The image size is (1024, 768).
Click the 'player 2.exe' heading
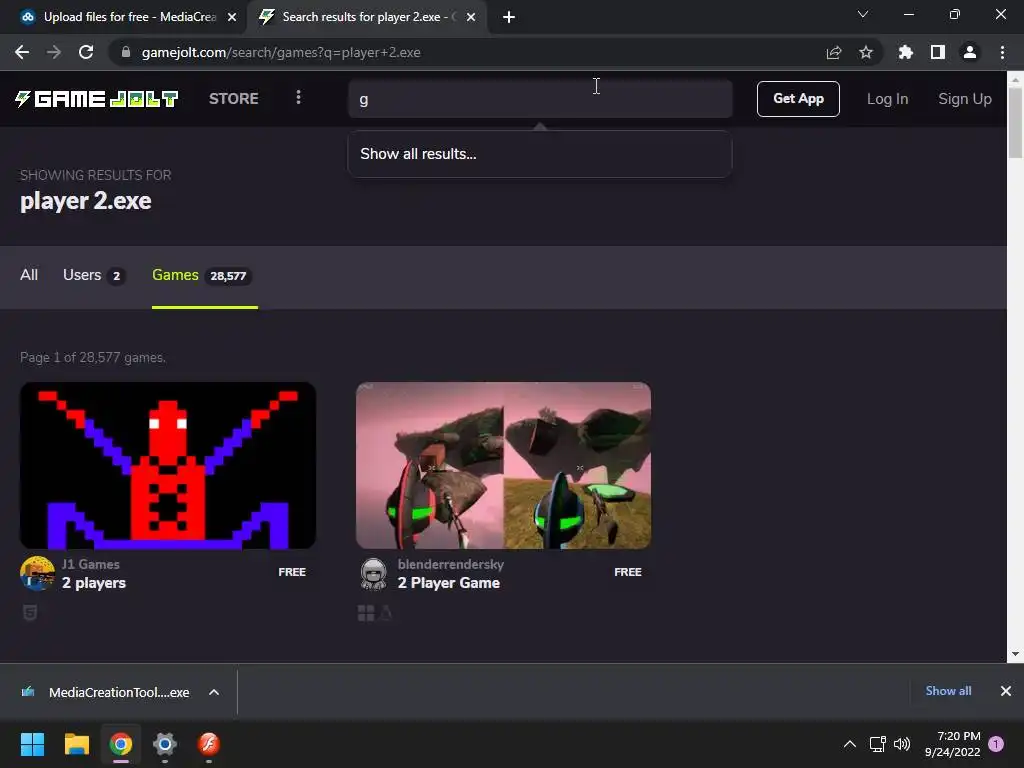(x=86, y=200)
